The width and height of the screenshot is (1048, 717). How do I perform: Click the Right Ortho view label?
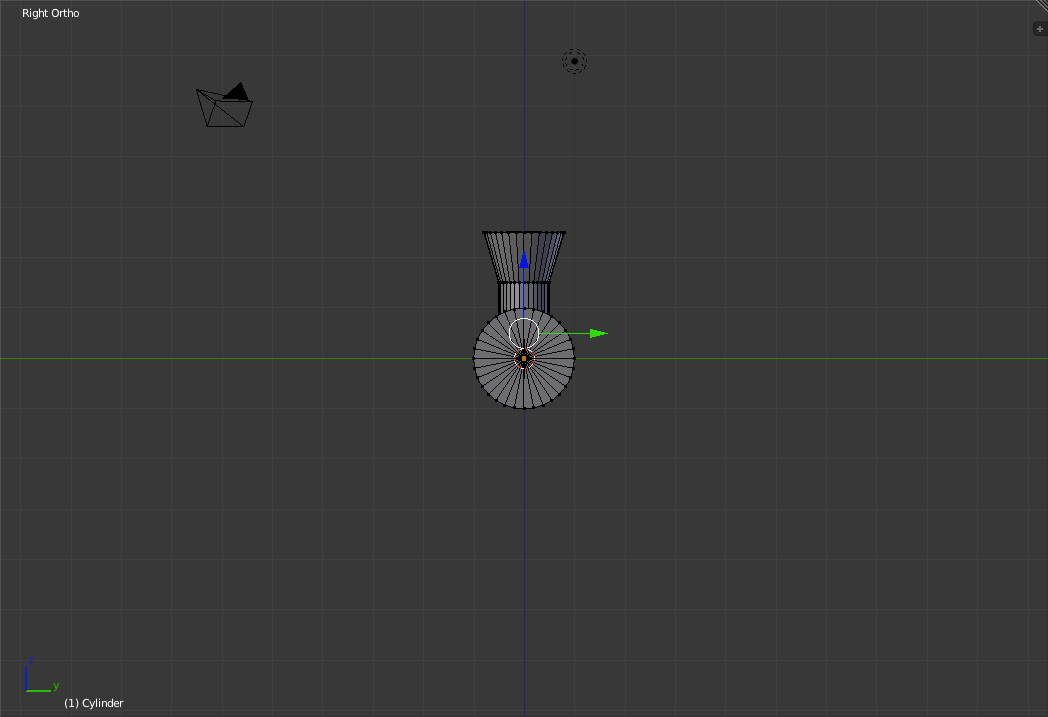51,13
